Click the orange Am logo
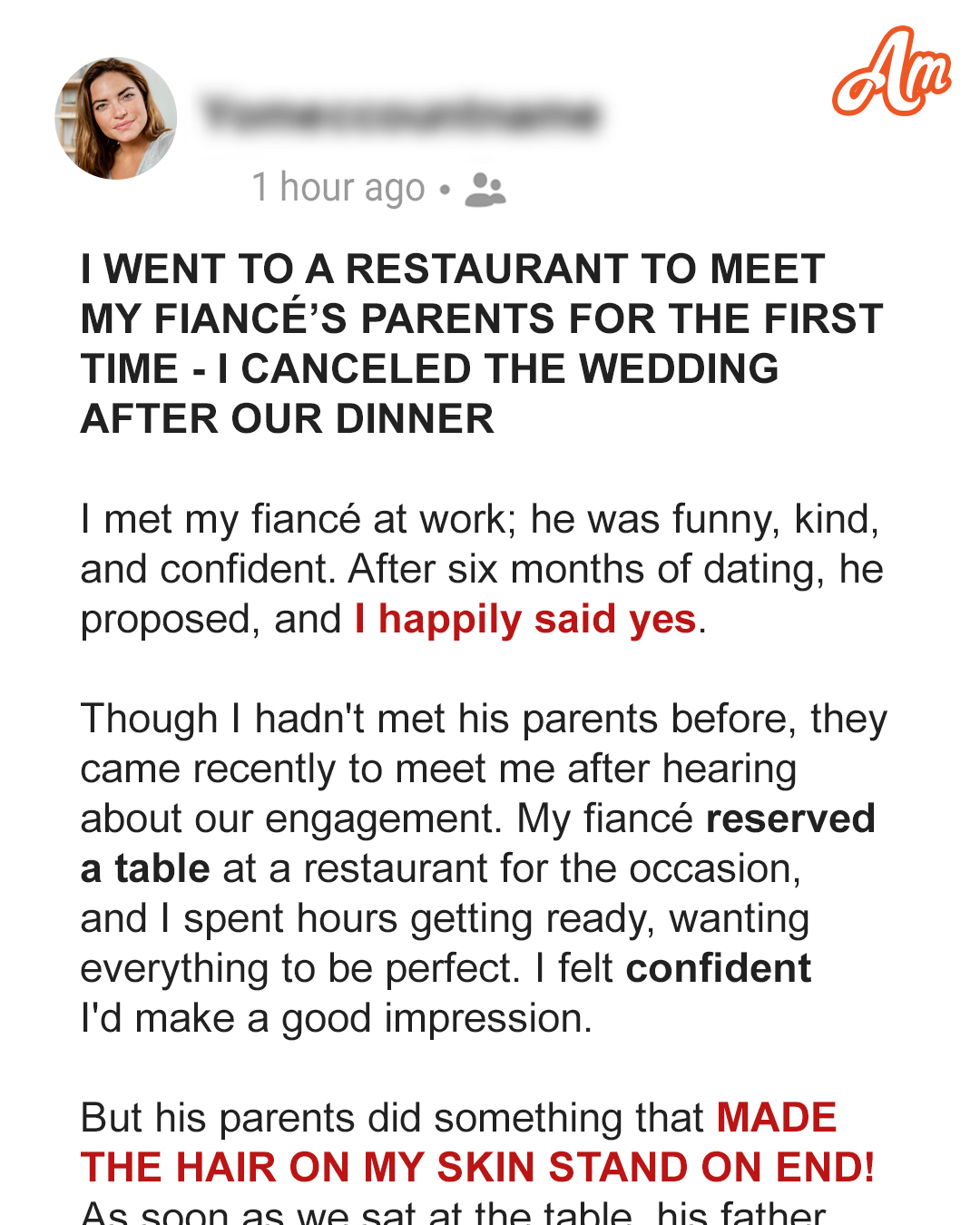Viewport: 980px width, 1225px height. [x=891, y=72]
